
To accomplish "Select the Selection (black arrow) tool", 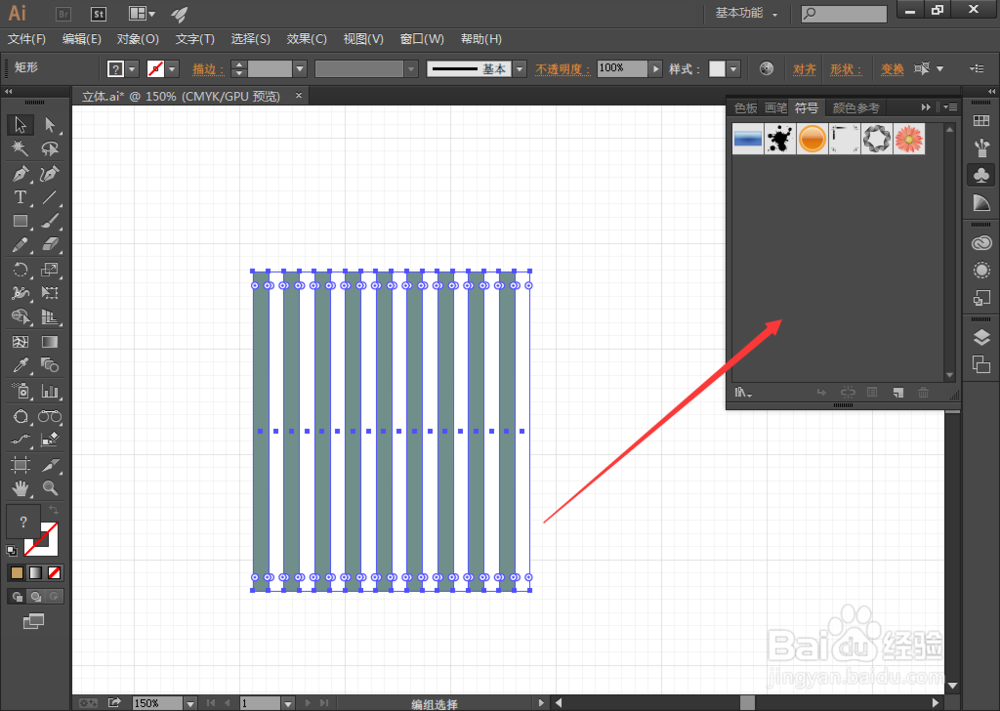I will tap(20, 124).
